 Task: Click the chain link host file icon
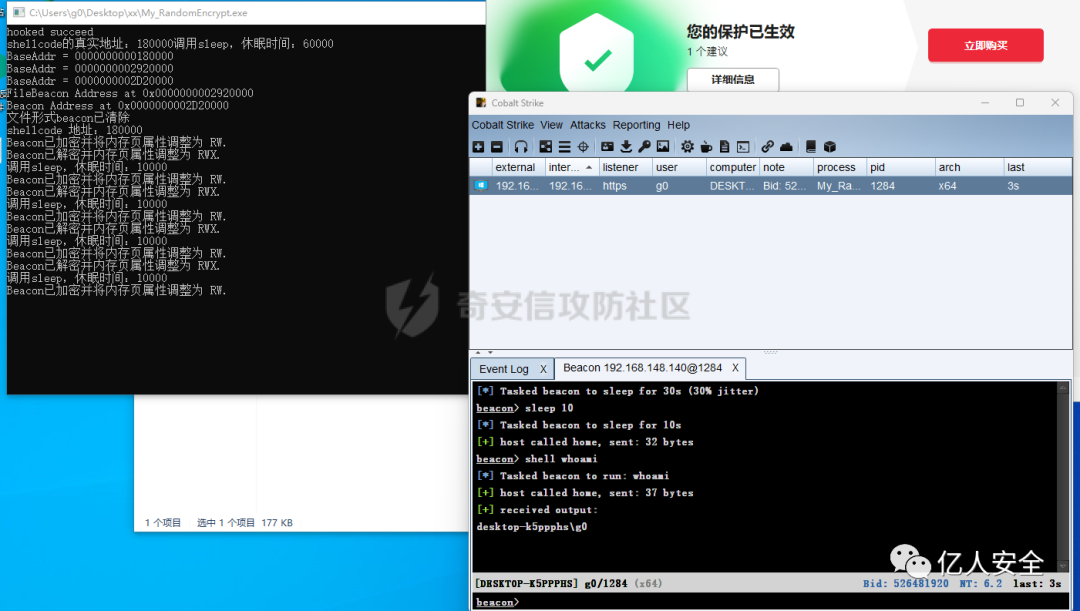coord(767,147)
